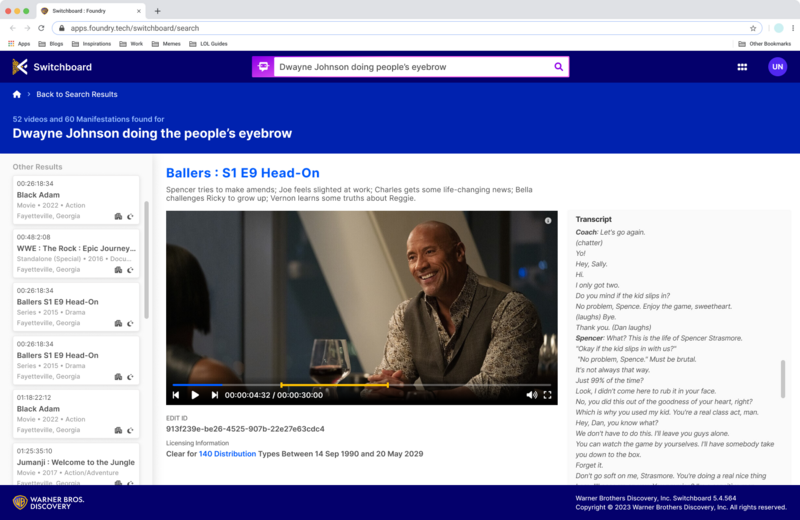Enter fullscreen video mode
The height and width of the screenshot is (520, 800).
547,395
